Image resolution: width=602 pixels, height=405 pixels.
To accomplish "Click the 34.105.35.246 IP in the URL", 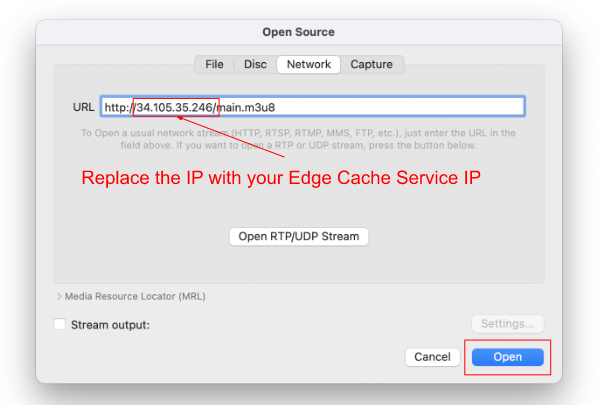I will point(175,106).
